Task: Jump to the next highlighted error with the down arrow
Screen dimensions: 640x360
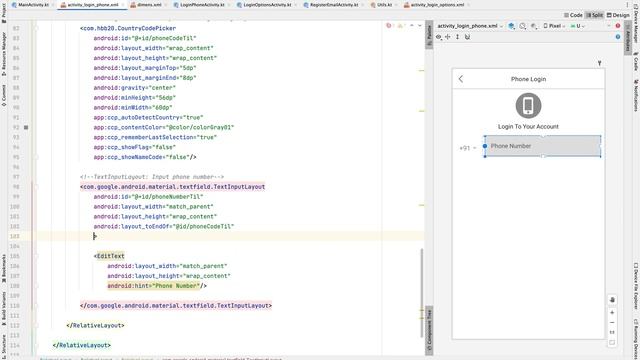Action: click(x=420, y=26)
